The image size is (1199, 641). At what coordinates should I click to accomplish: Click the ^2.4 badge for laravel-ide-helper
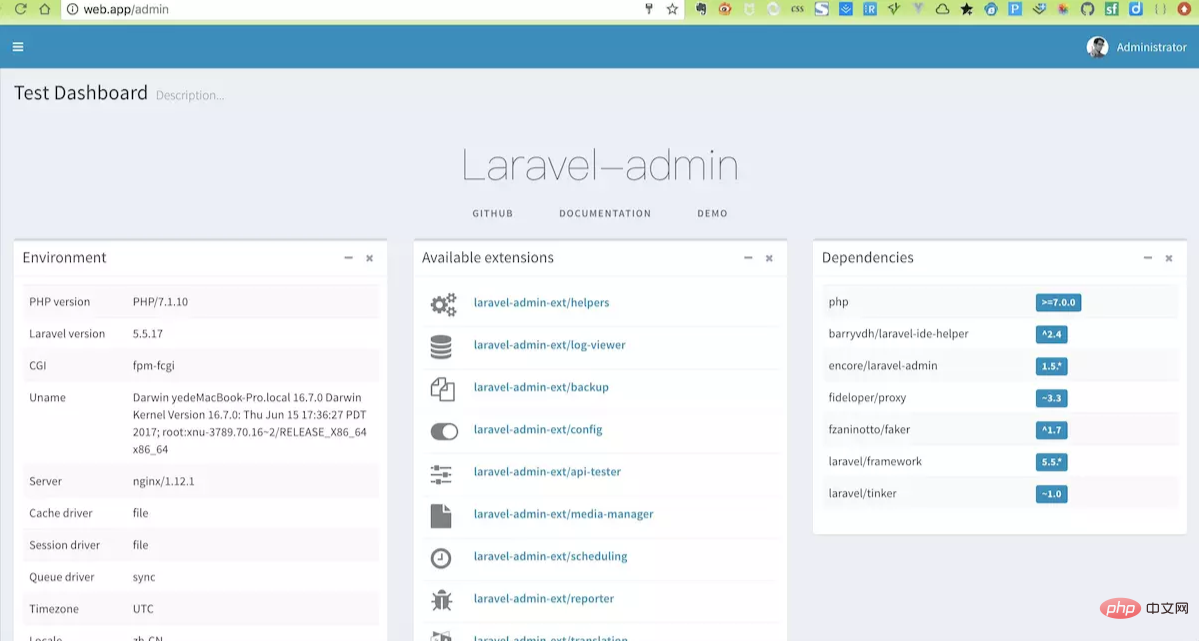pyautogui.click(x=1051, y=334)
